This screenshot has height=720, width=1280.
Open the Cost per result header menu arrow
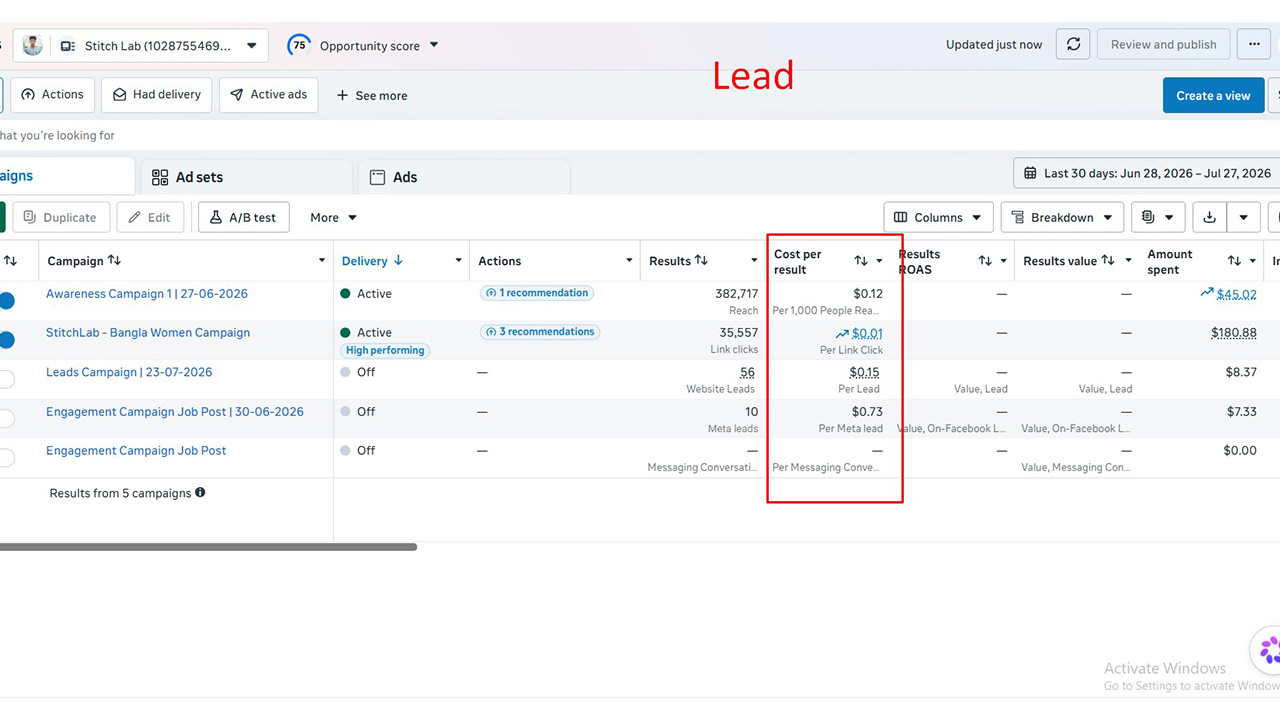pyautogui.click(x=880, y=261)
